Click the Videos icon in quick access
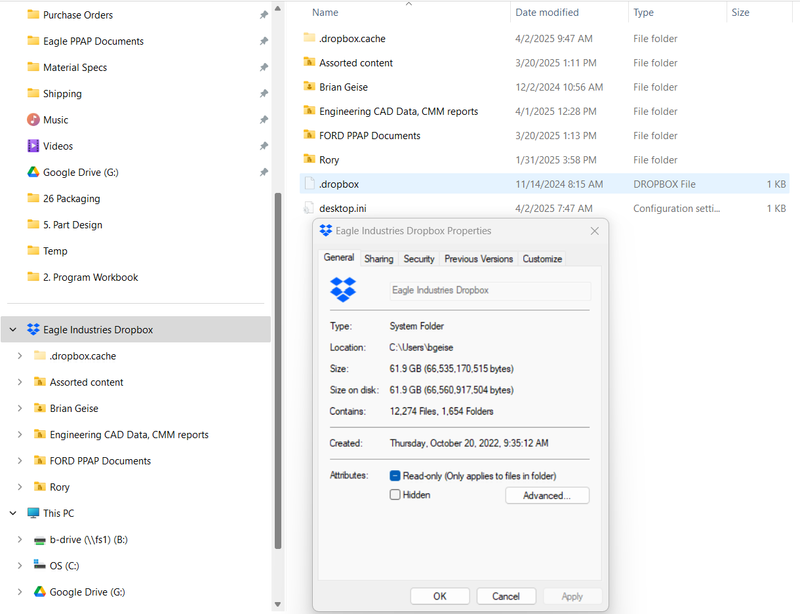 [x=34, y=146]
